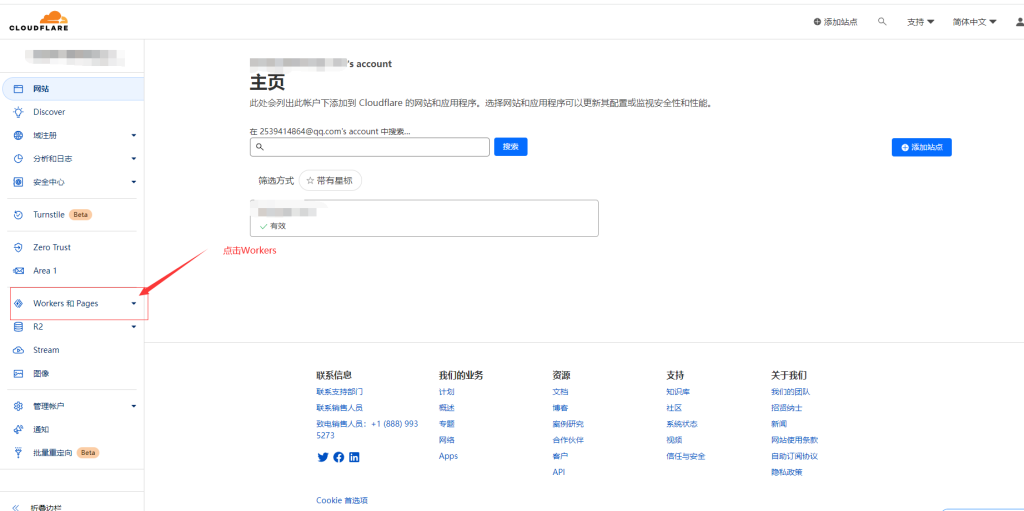Open Stream from the sidebar
The width and height of the screenshot is (1024, 511).
click(46, 350)
